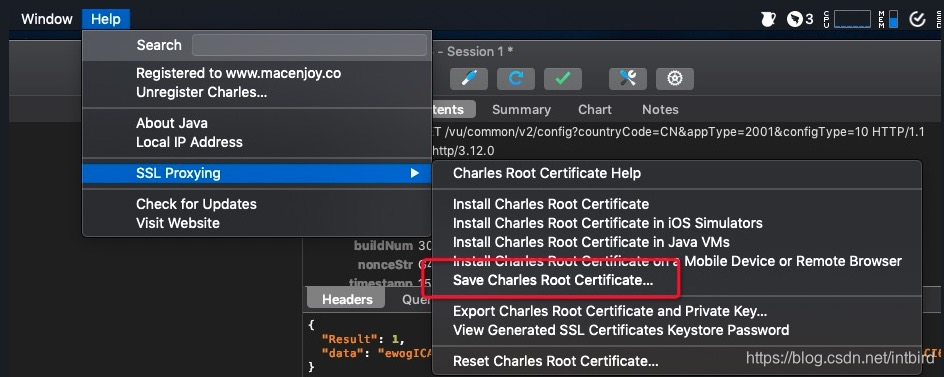Select View Generated SSL Certificates Keystore Password
Image resolution: width=944 pixels, height=377 pixels.
tap(621, 331)
